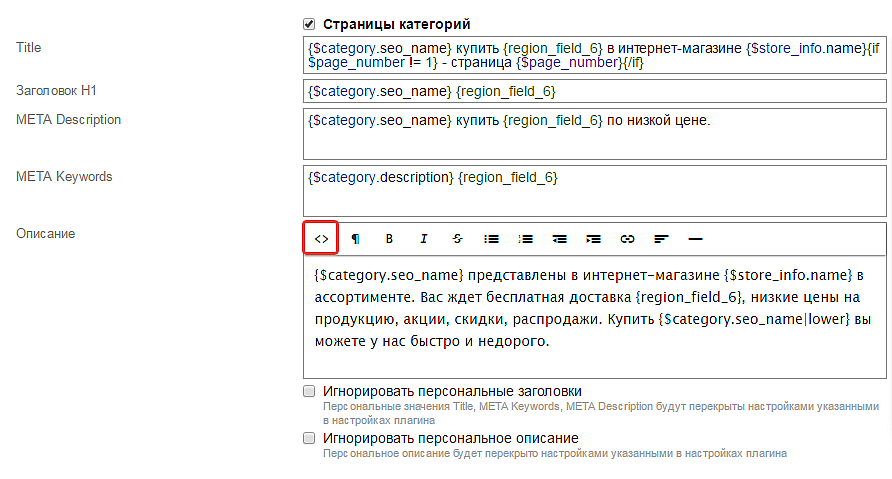Viewport: 892px width, 479px height.
Task: Toggle bold formatting in description editor
Action: pyautogui.click(x=389, y=239)
